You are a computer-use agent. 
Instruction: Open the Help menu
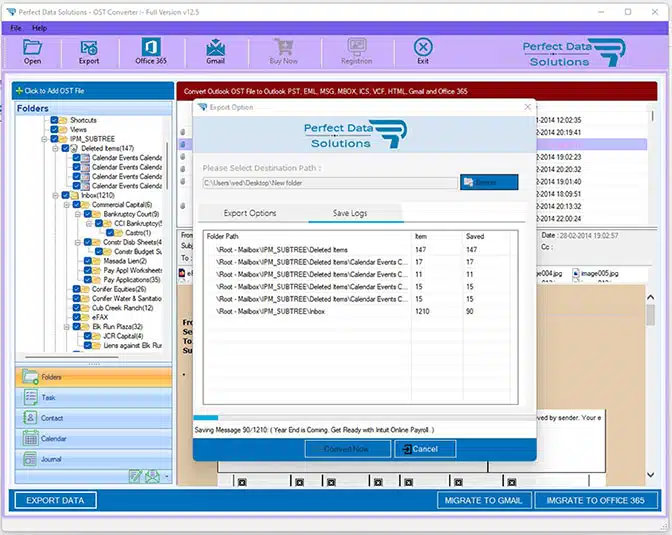click(x=39, y=28)
